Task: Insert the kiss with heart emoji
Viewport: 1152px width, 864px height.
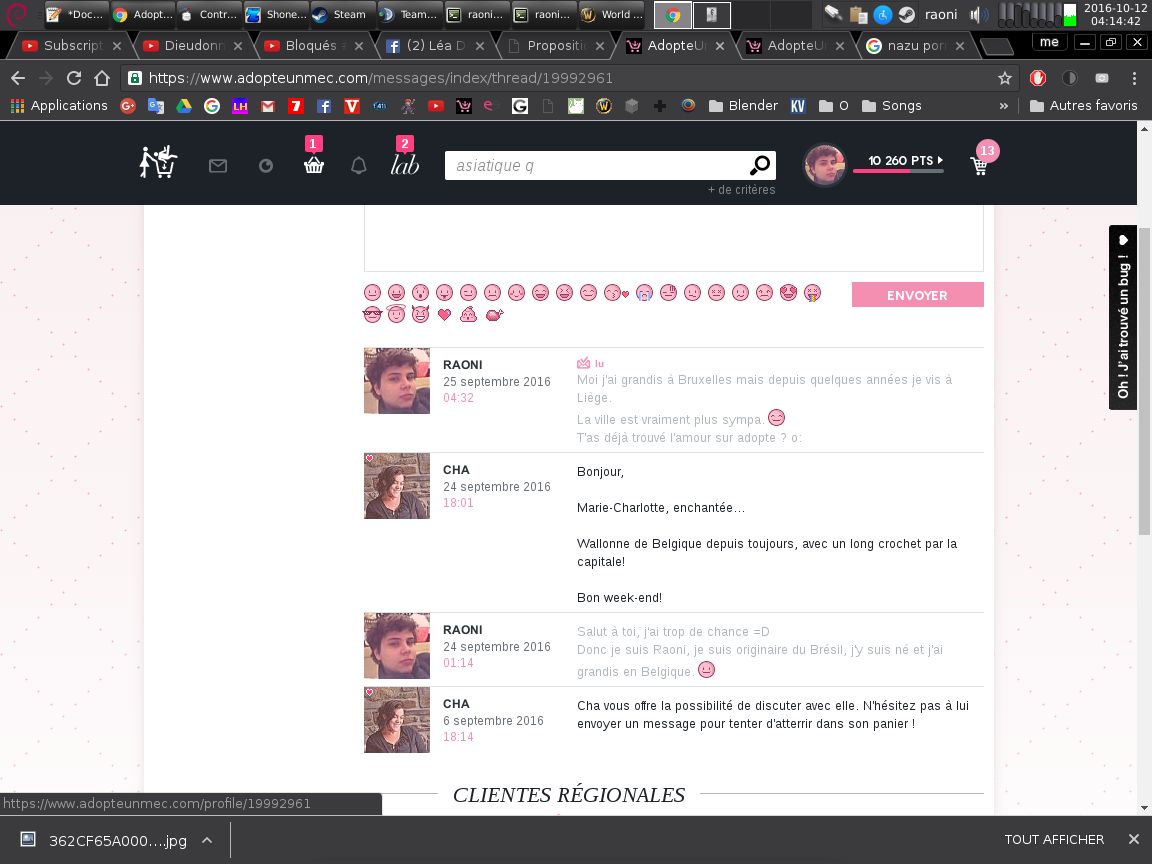Action: (616, 292)
